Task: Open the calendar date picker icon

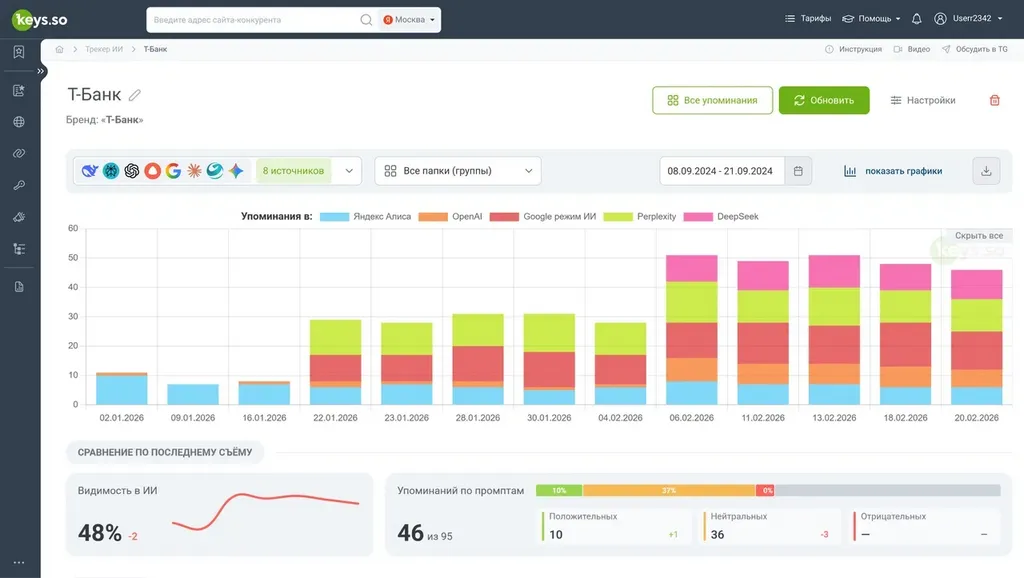Action: 798,170
